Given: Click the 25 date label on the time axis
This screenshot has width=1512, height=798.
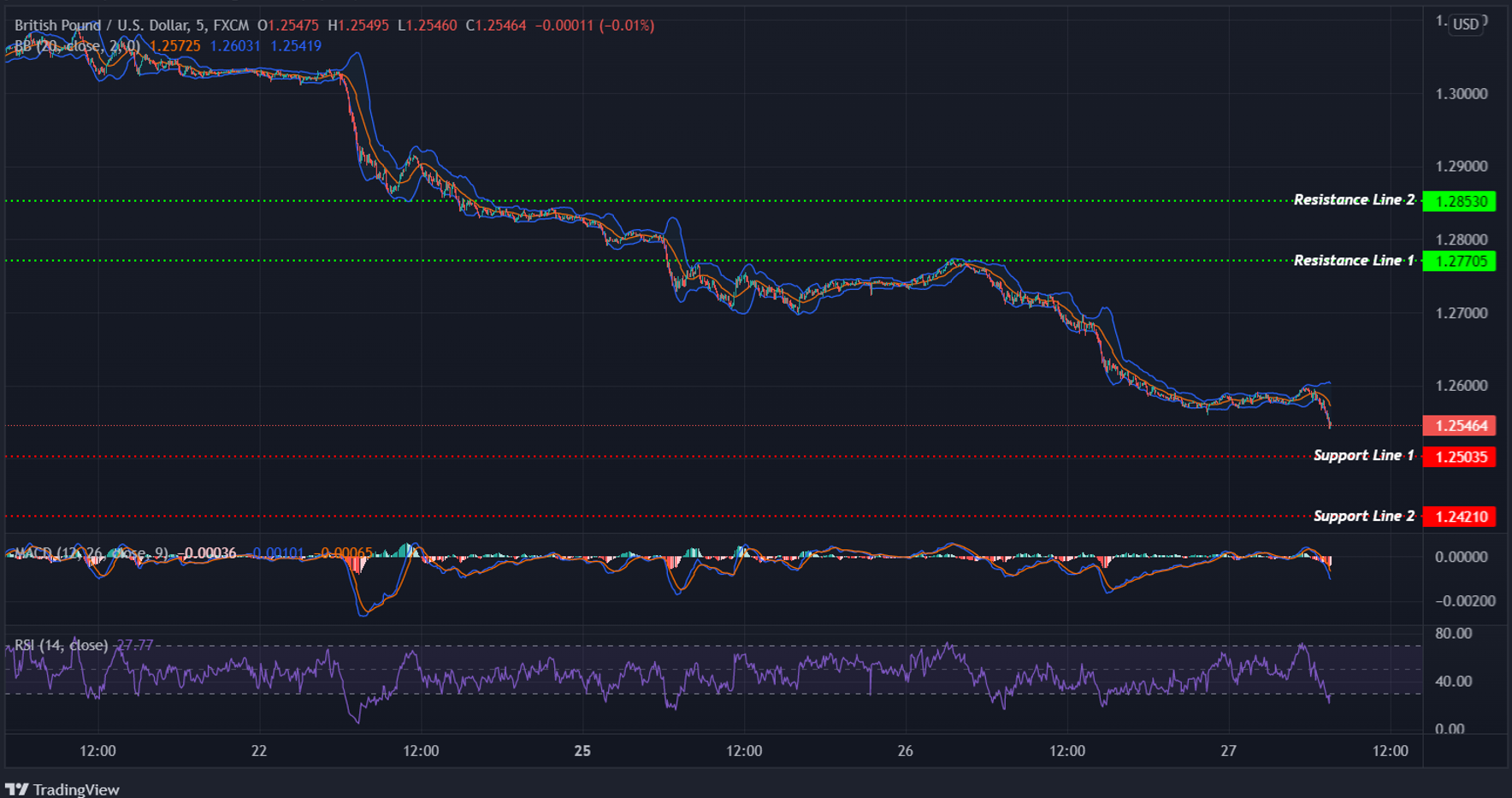Looking at the screenshot, I should click(x=582, y=750).
